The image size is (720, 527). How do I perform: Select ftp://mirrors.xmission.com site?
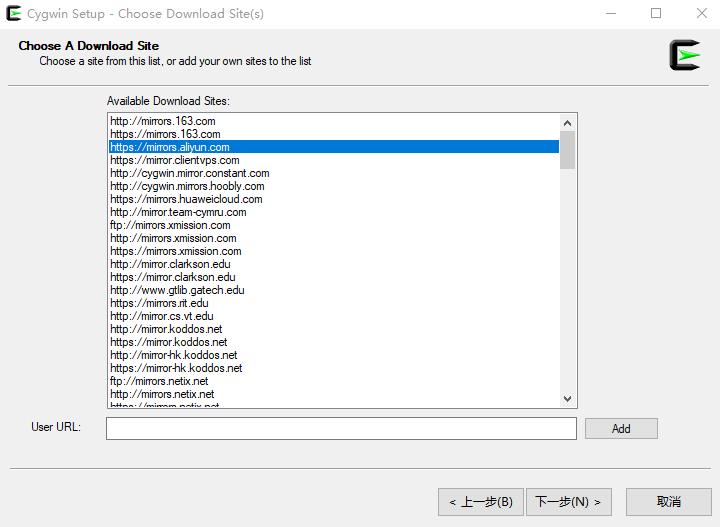point(334,225)
